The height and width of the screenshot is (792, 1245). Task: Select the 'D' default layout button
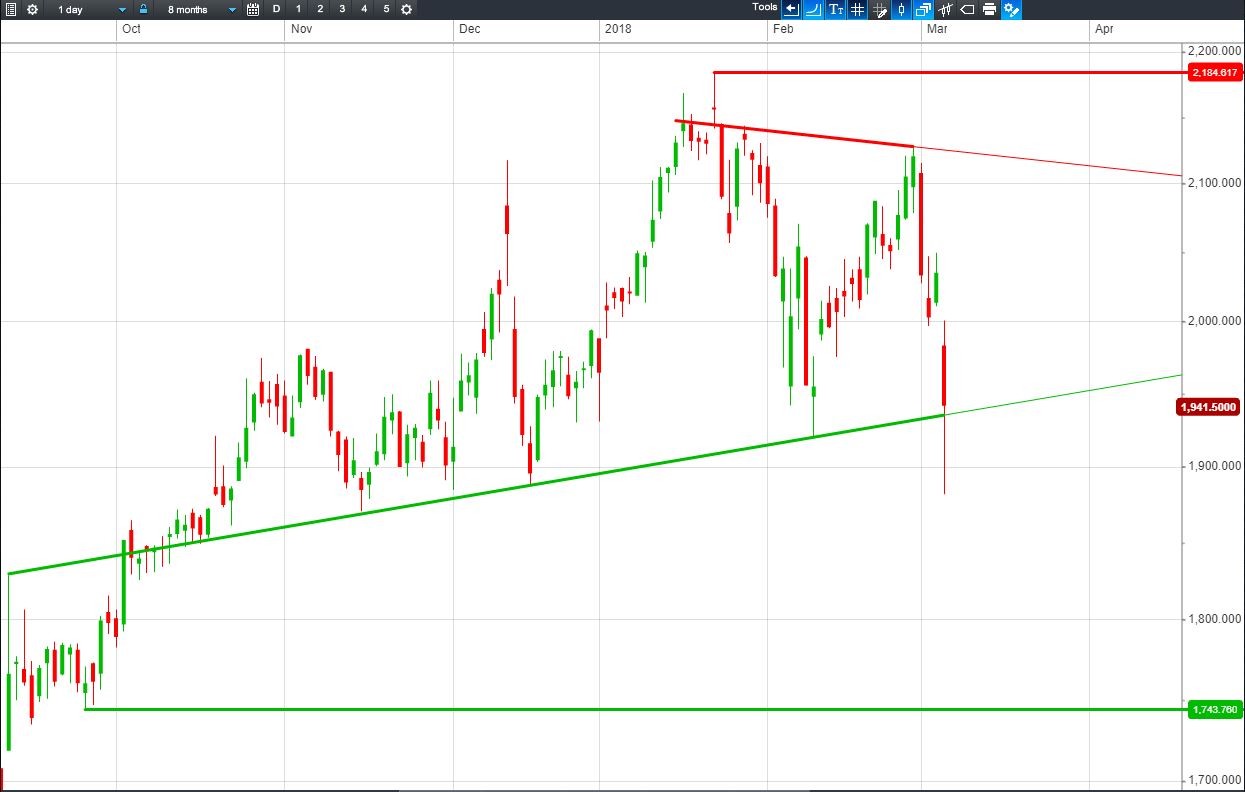click(x=277, y=9)
